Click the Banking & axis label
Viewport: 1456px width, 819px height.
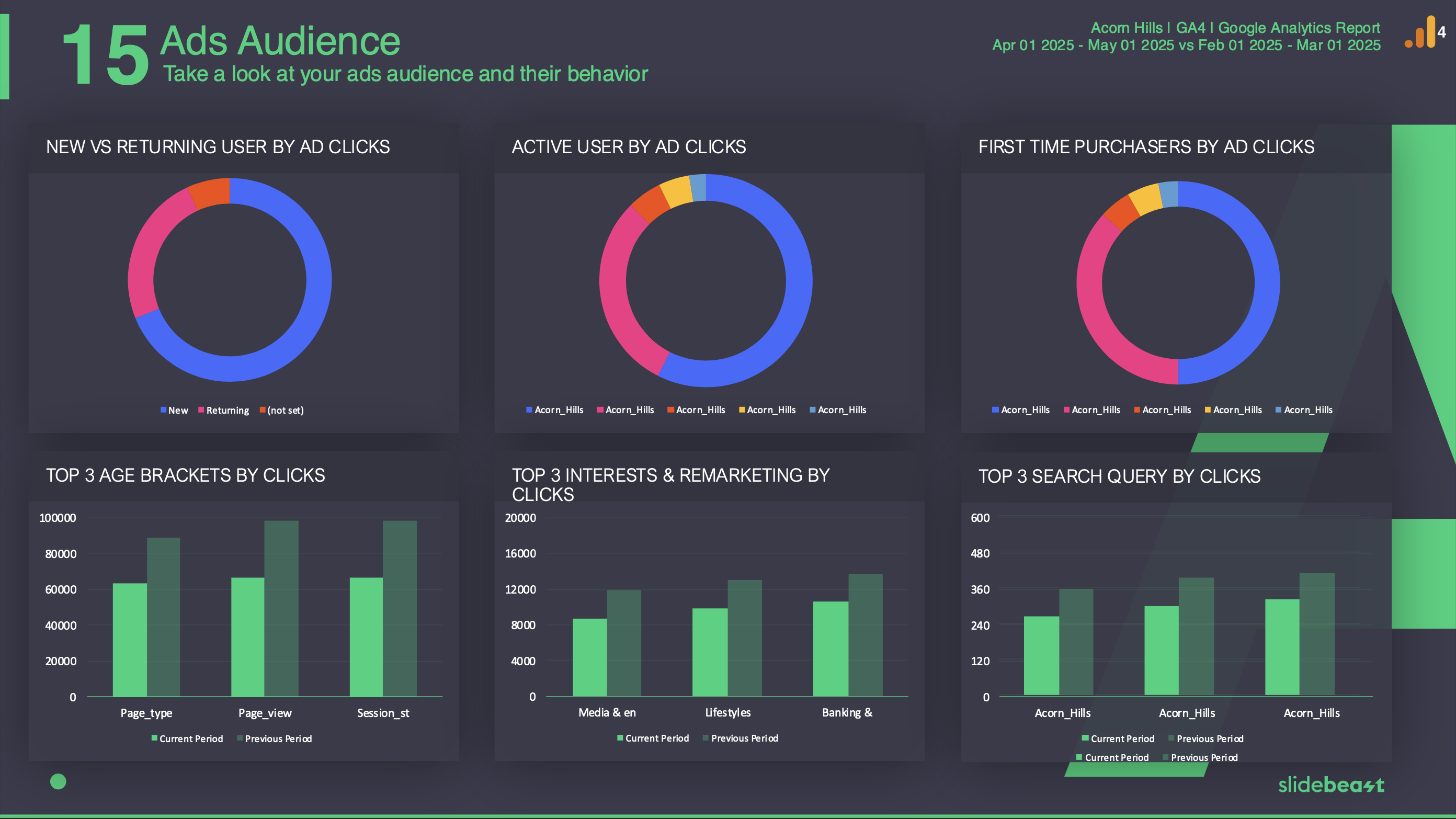(847, 713)
